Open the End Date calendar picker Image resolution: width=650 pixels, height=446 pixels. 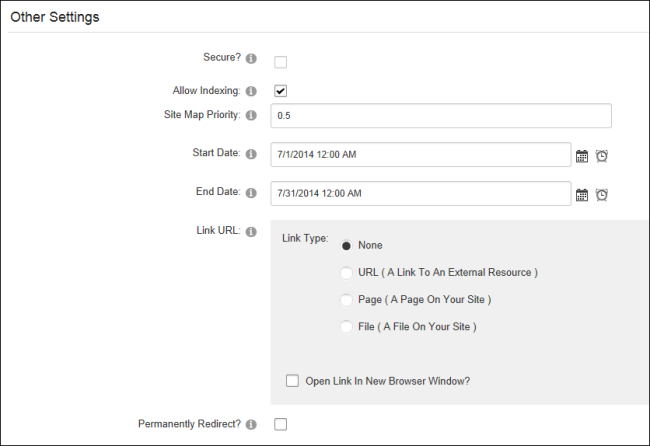pos(582,195)
